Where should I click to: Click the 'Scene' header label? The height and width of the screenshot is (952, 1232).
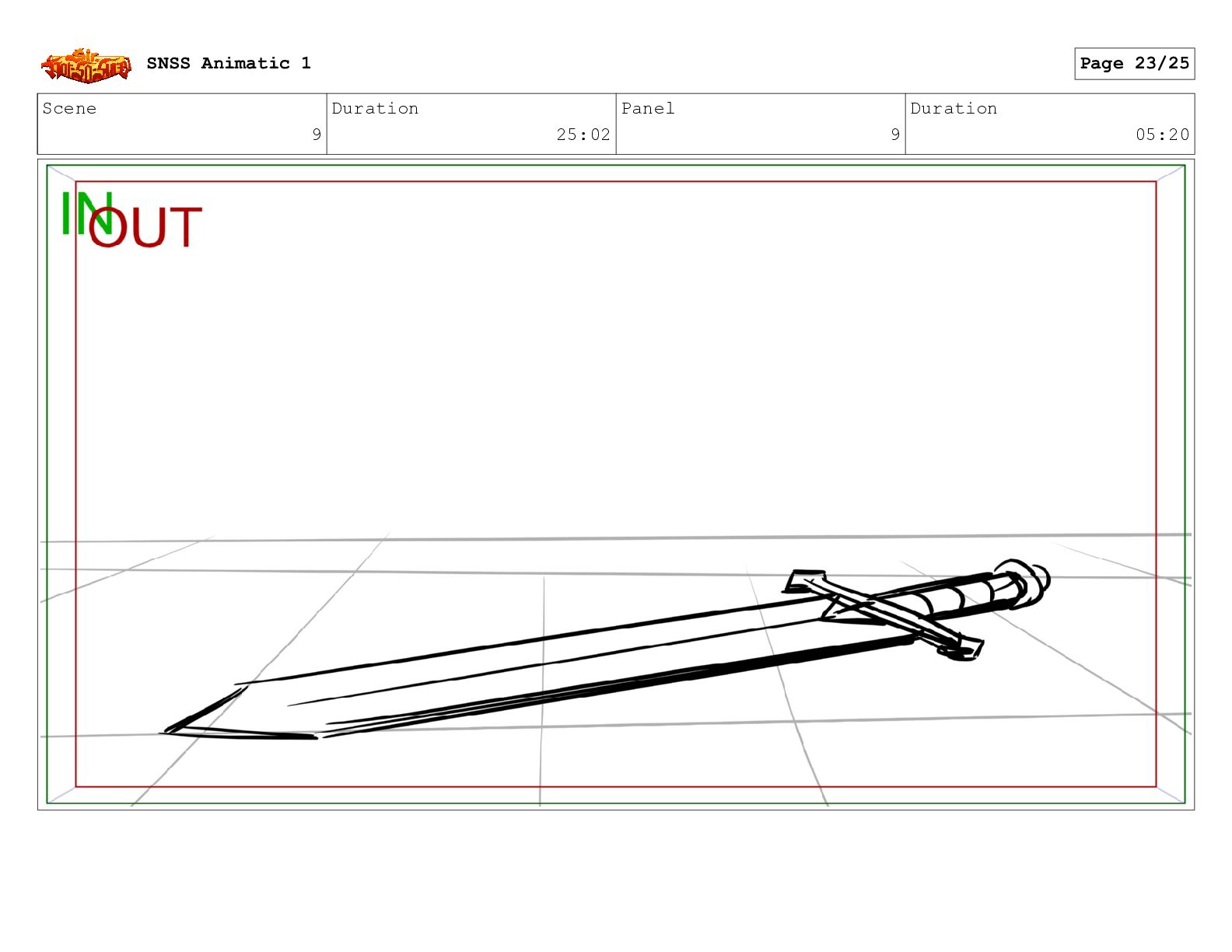69,108
